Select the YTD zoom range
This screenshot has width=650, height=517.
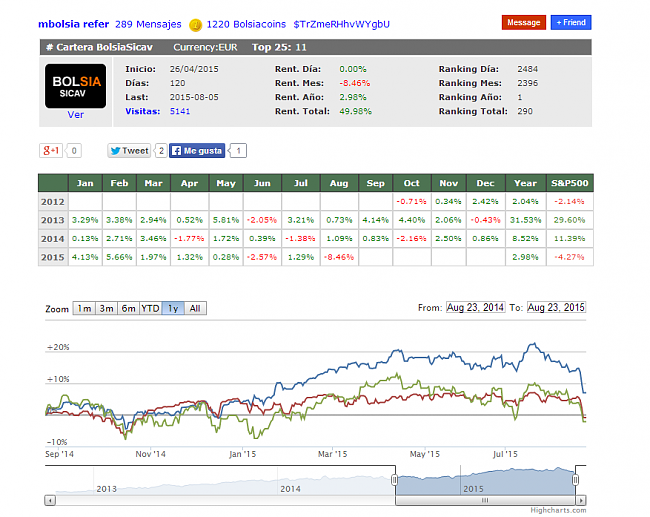(150, 308)
